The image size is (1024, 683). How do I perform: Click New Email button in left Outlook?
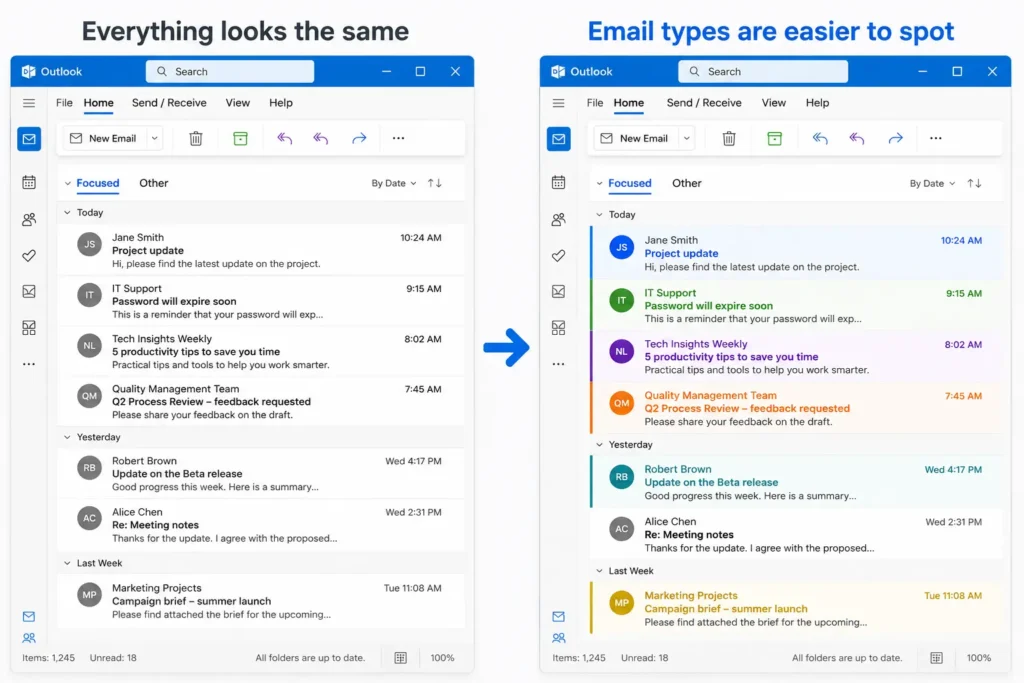[104, 138]
